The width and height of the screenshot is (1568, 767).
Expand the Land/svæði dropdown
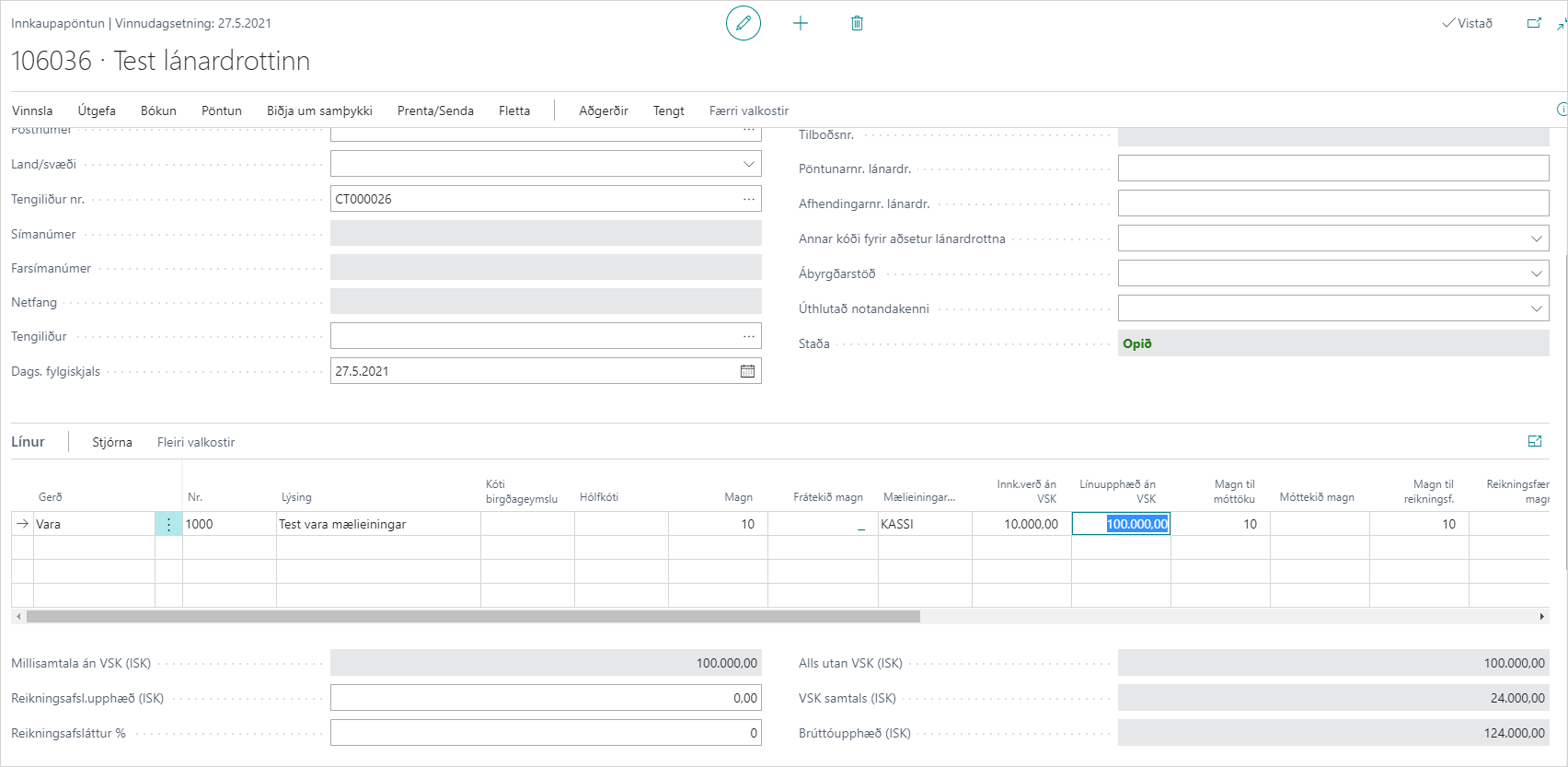[748, 164]
